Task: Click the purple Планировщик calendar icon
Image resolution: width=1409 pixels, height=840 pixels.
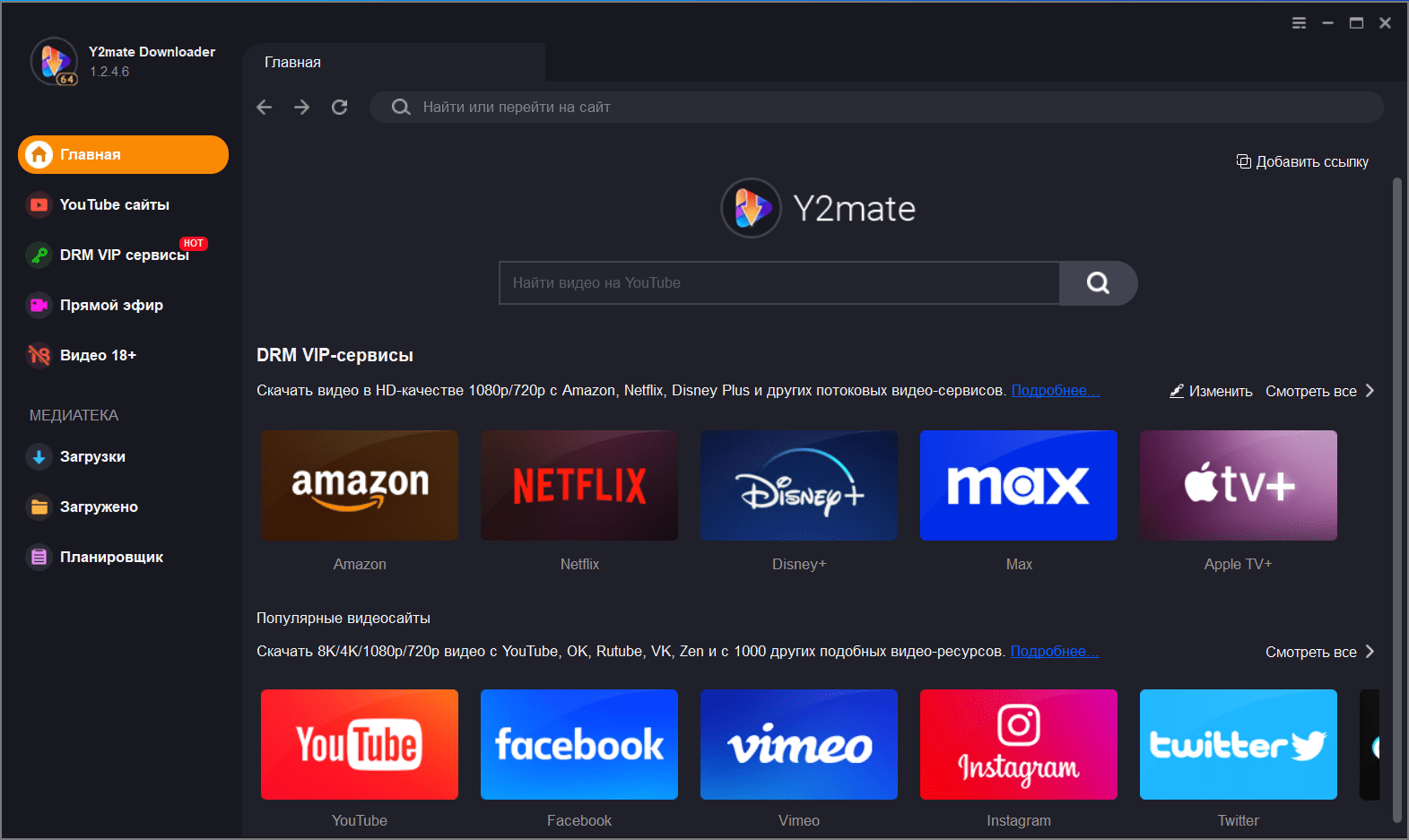Action: (x=39, y=558)
